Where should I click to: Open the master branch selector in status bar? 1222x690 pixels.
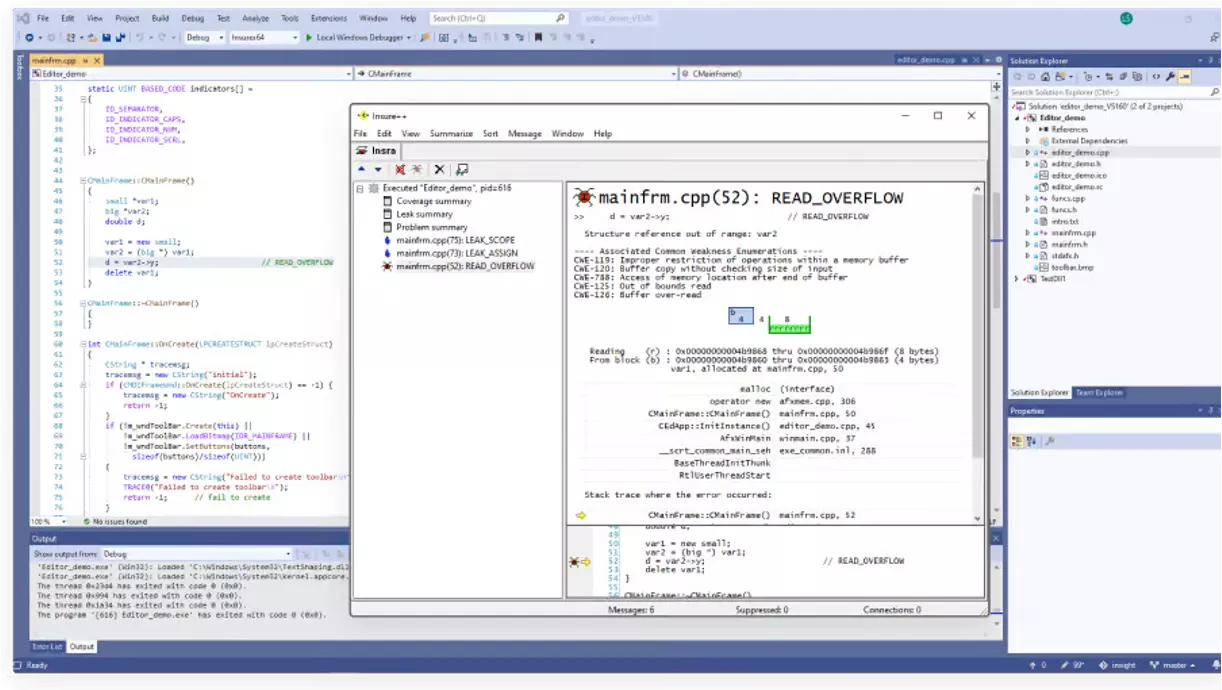1172,665
